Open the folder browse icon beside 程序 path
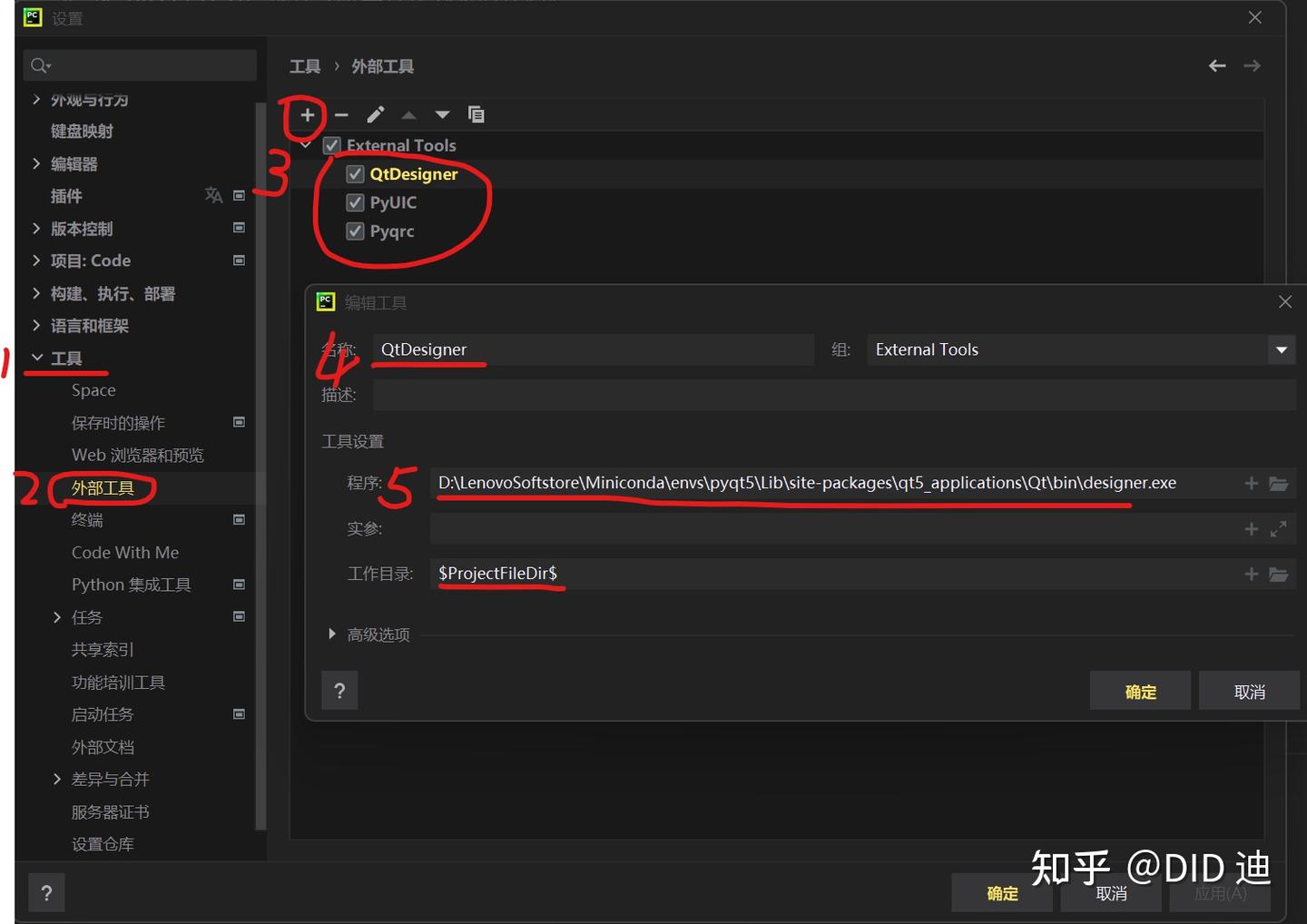This screenshot has width=1307, height=924. tap(1279, 483)
